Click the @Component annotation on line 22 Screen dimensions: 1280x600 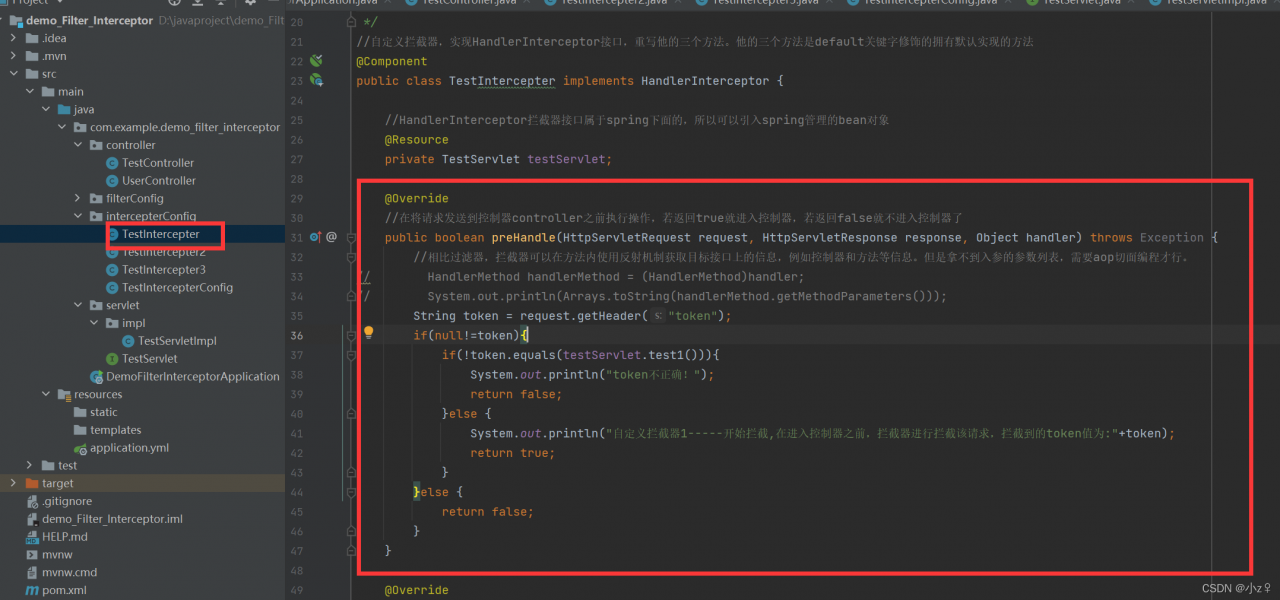click(391, 61)
